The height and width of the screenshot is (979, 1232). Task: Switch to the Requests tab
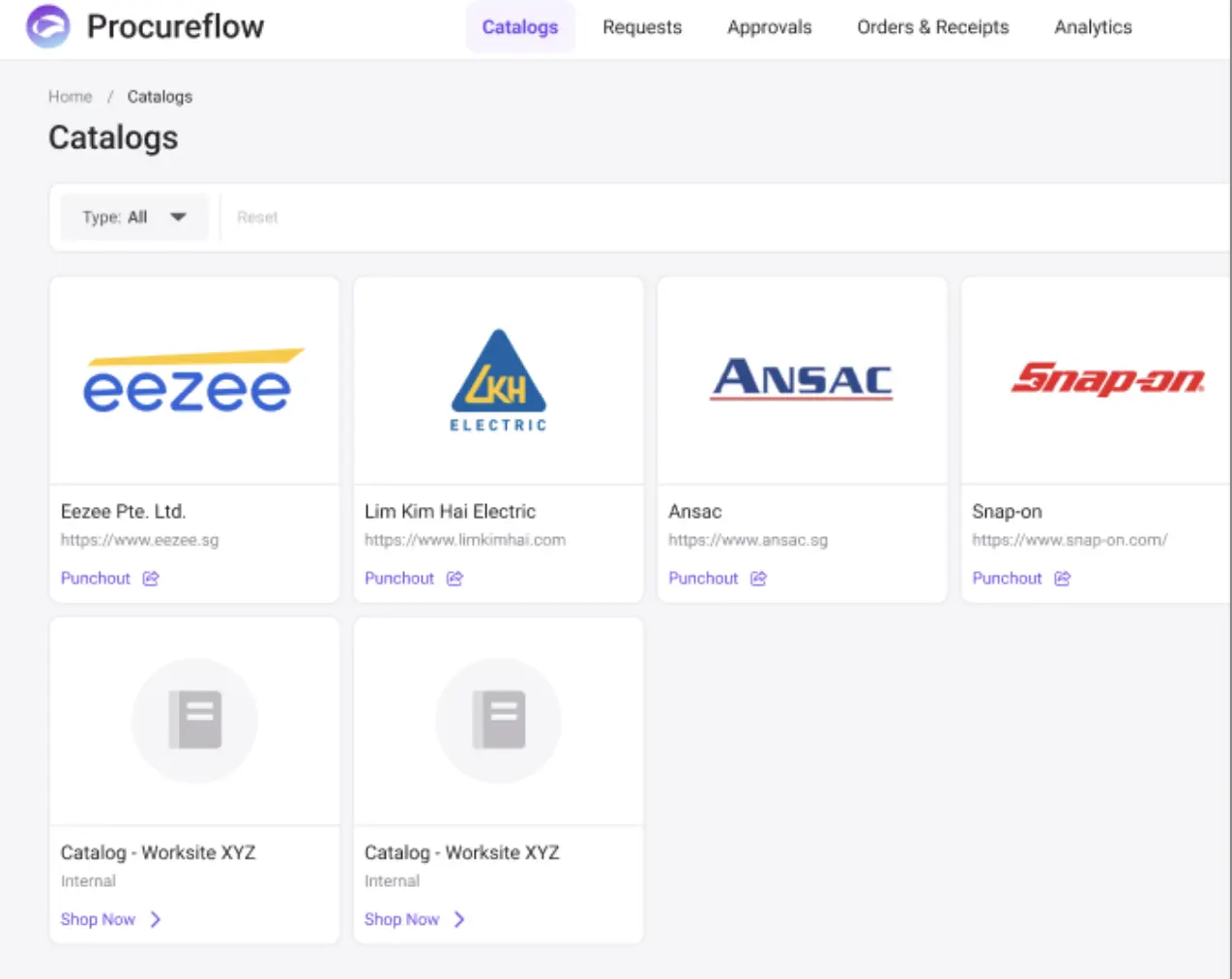(642, 27)
